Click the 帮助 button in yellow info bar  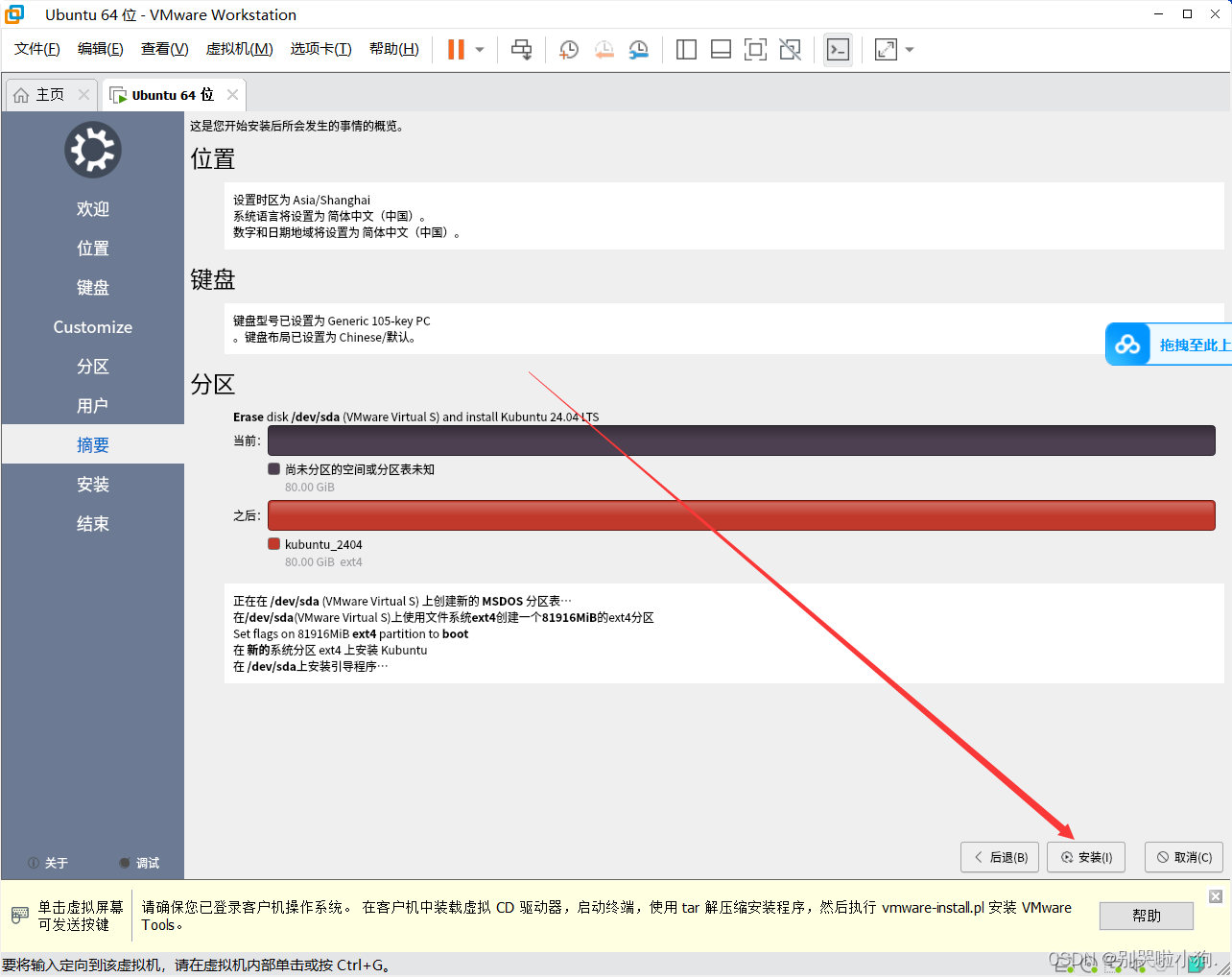1147,916
